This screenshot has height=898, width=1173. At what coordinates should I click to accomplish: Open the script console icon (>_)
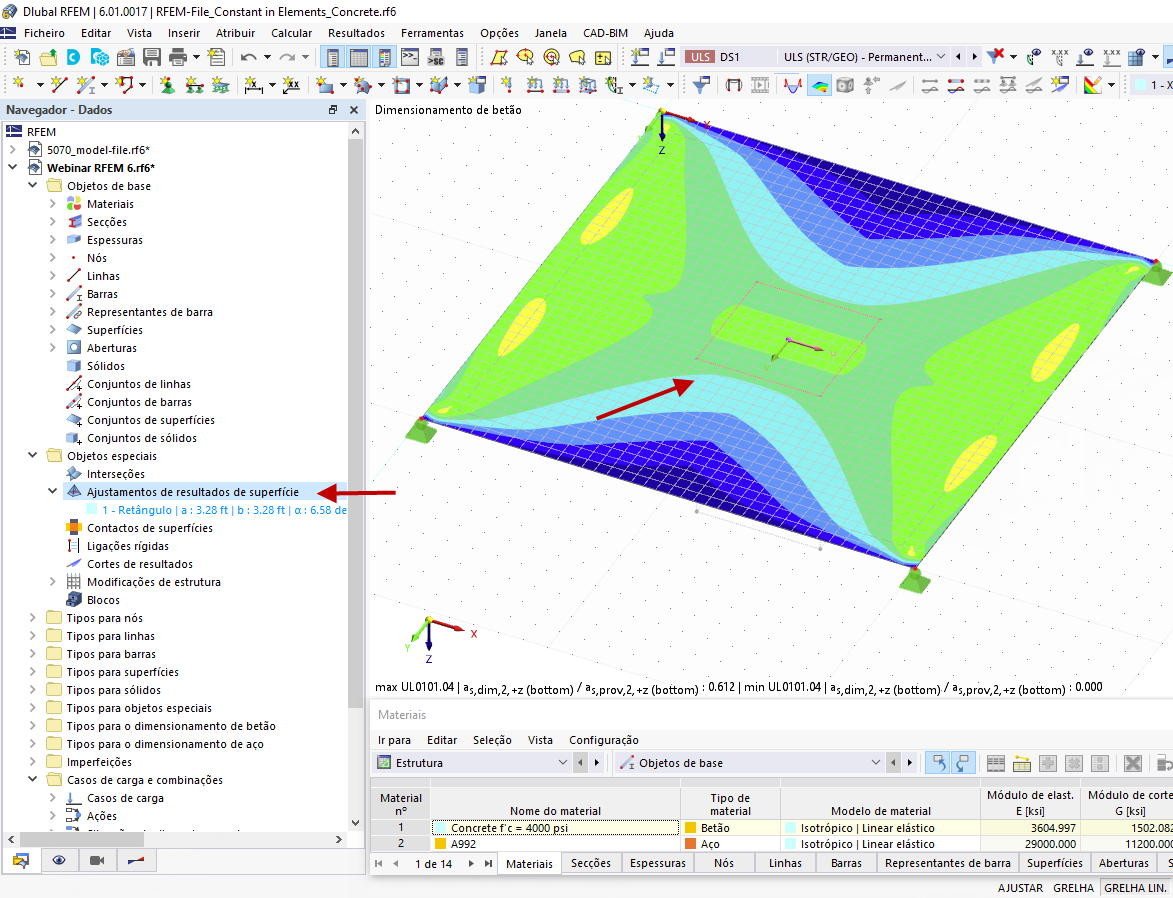pyautogui.click(x=409, y=57)
